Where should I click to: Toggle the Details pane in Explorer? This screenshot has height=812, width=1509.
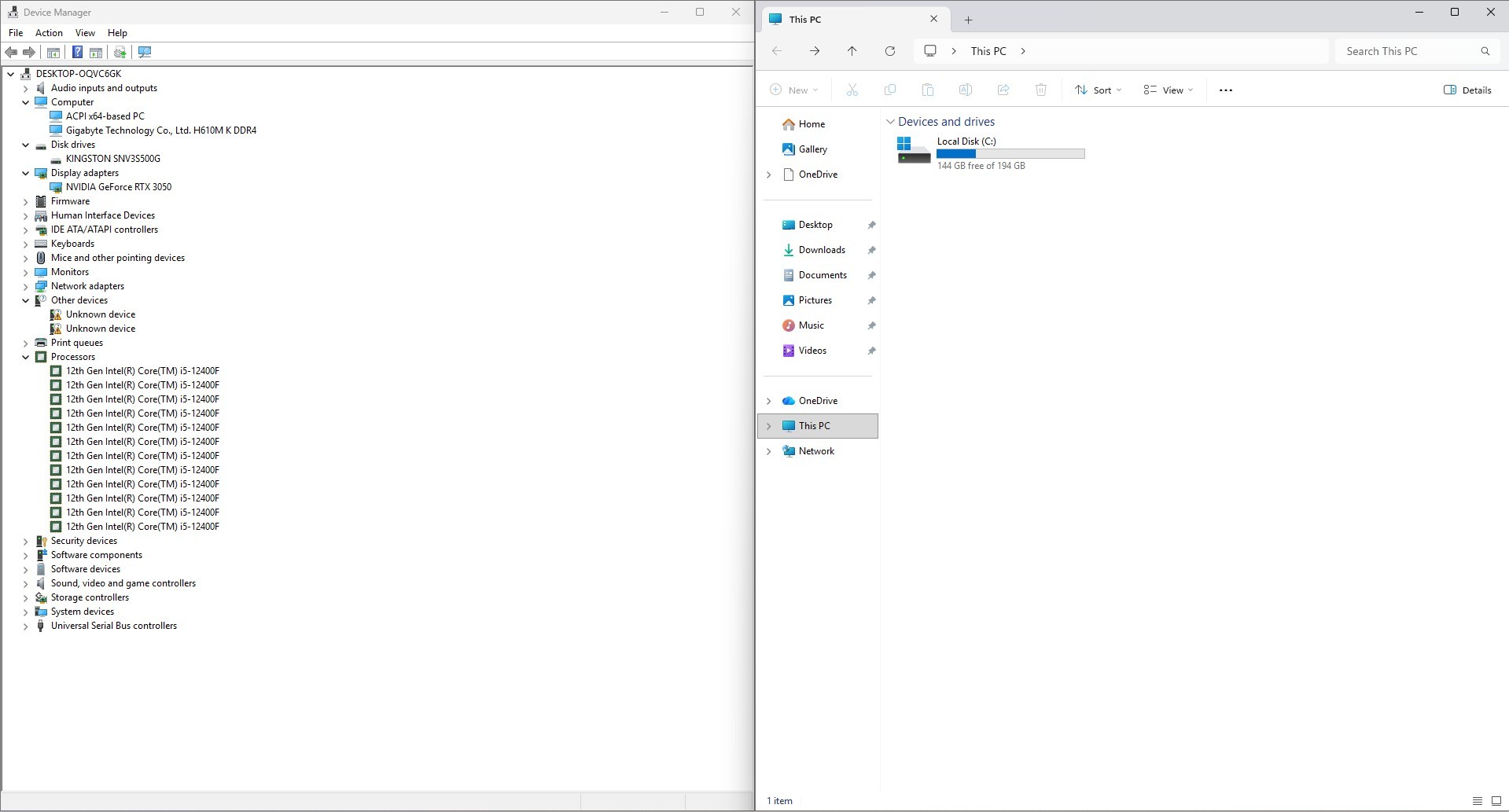1467,90
